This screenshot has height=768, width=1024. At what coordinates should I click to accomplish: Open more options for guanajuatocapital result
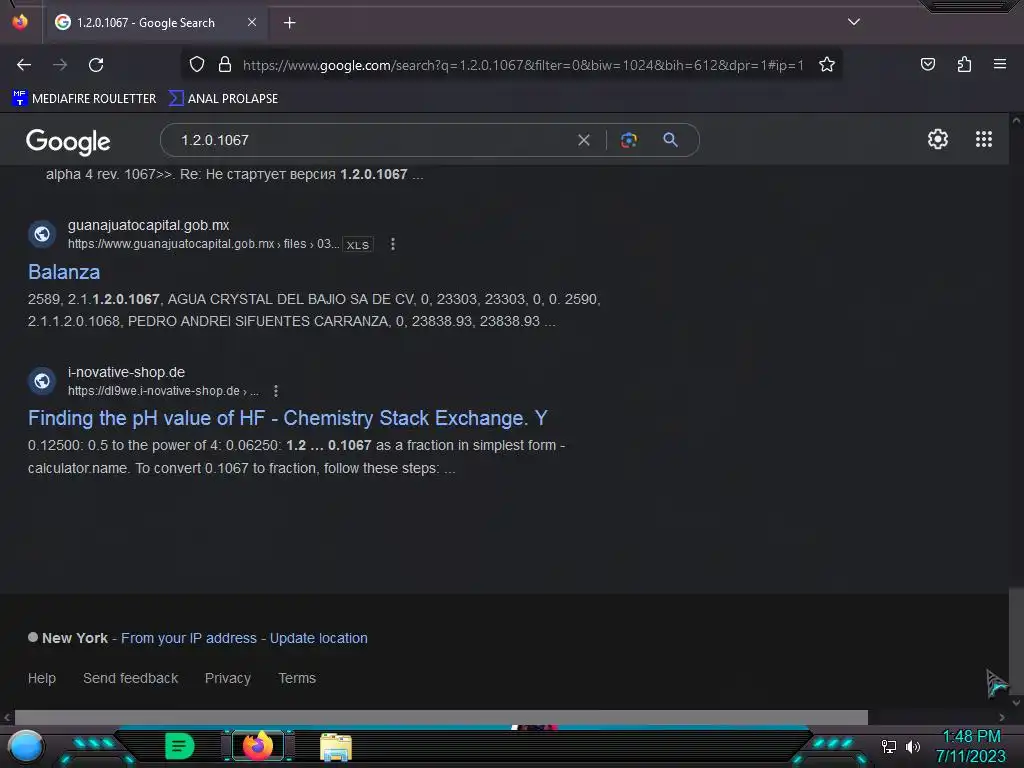click(x=392, y=244)
